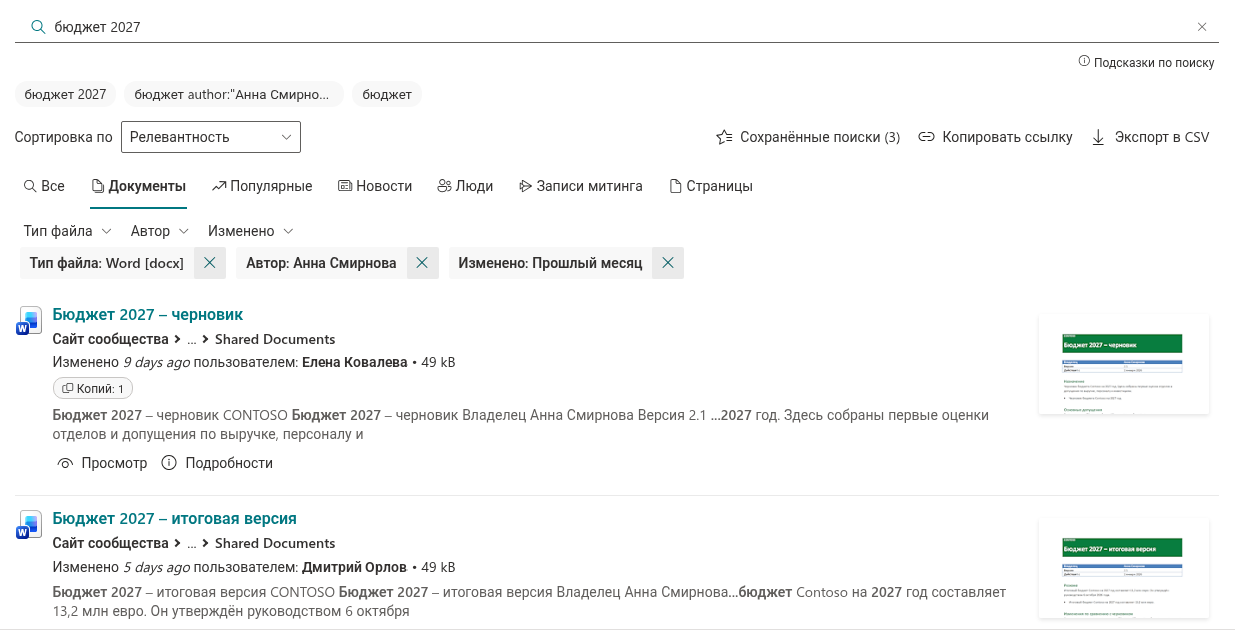This screenshot has width=1235, height=630.
Task: Click Подробности for черновик result
Action: click(x=217, y=463)
